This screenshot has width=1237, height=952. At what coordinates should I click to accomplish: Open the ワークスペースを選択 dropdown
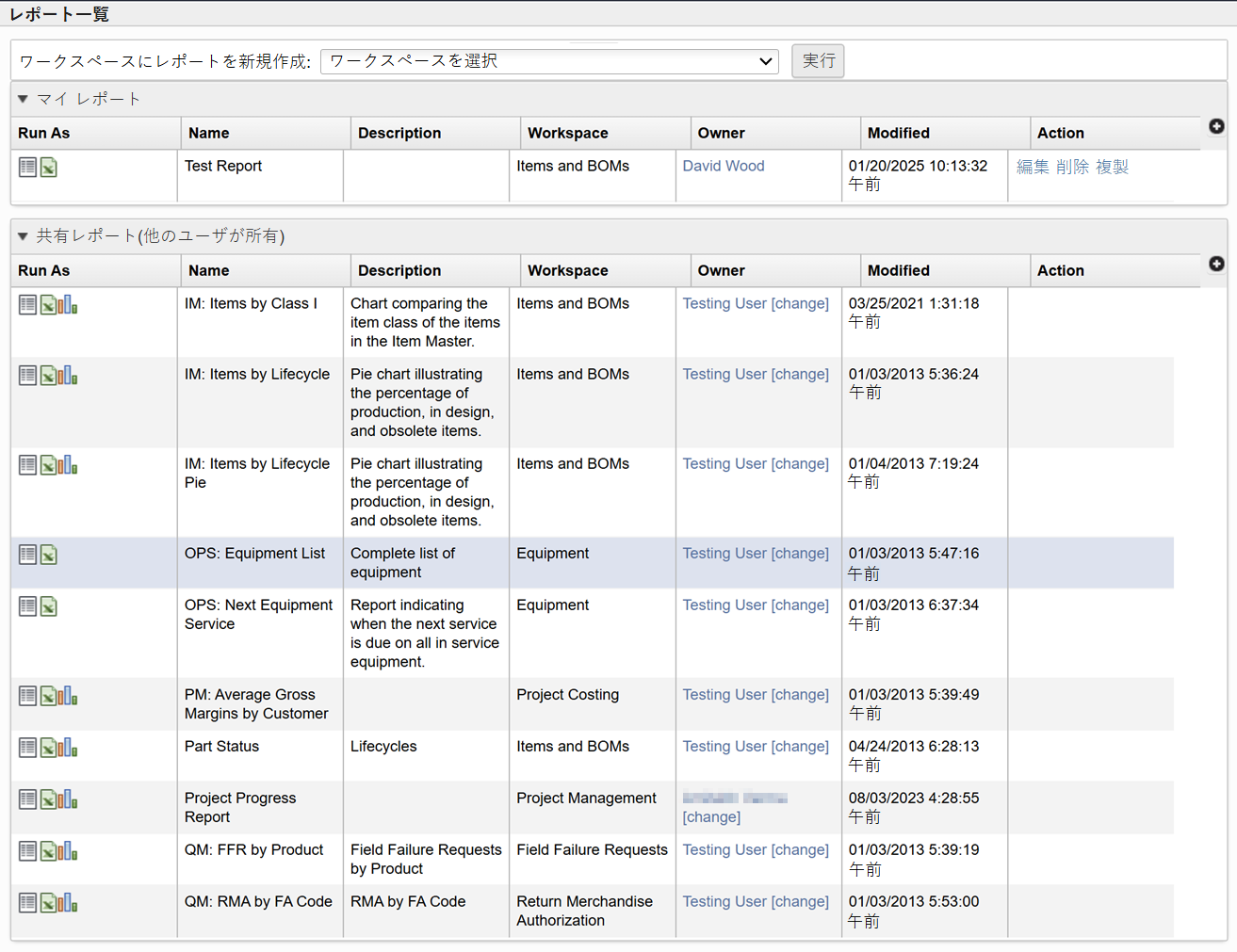pos(549,61)
